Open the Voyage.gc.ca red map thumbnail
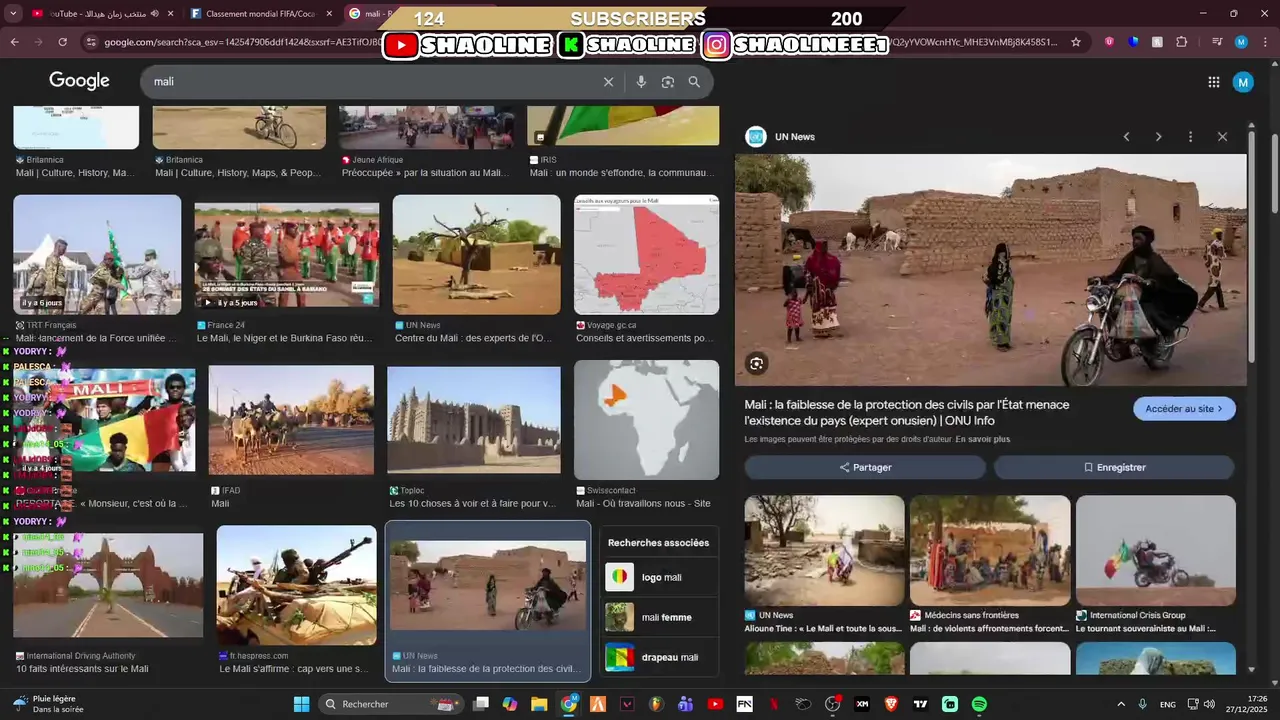The width and height of the screenshot is (1280, 720). tap(646, 254)
